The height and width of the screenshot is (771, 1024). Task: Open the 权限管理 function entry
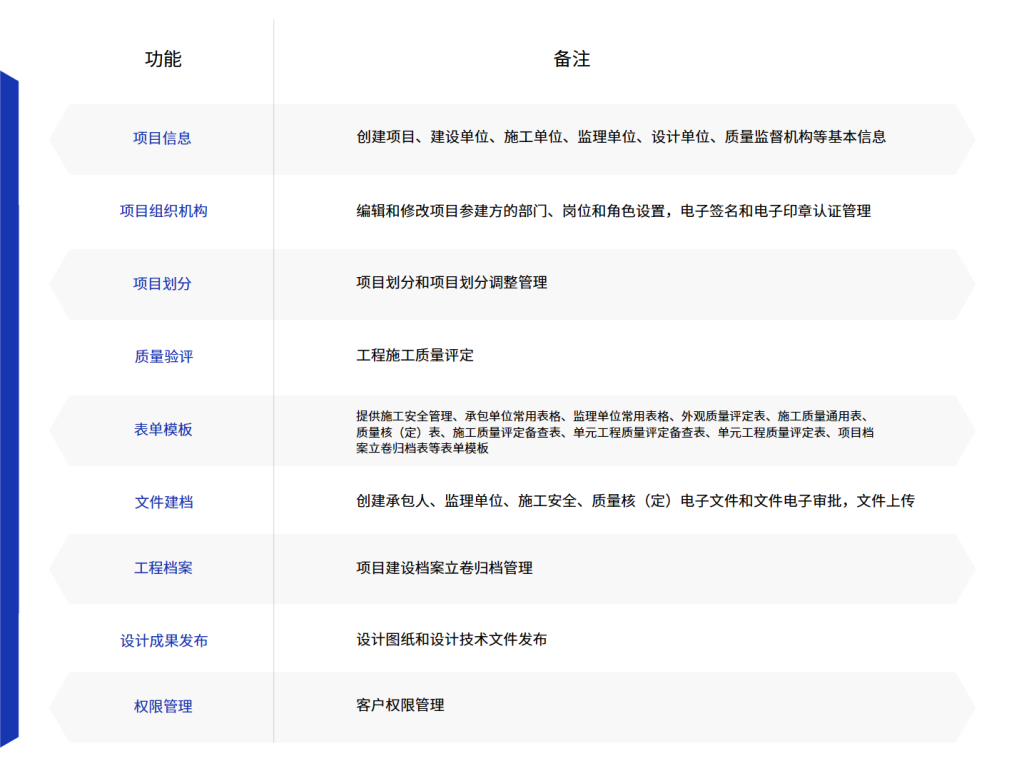163,706
